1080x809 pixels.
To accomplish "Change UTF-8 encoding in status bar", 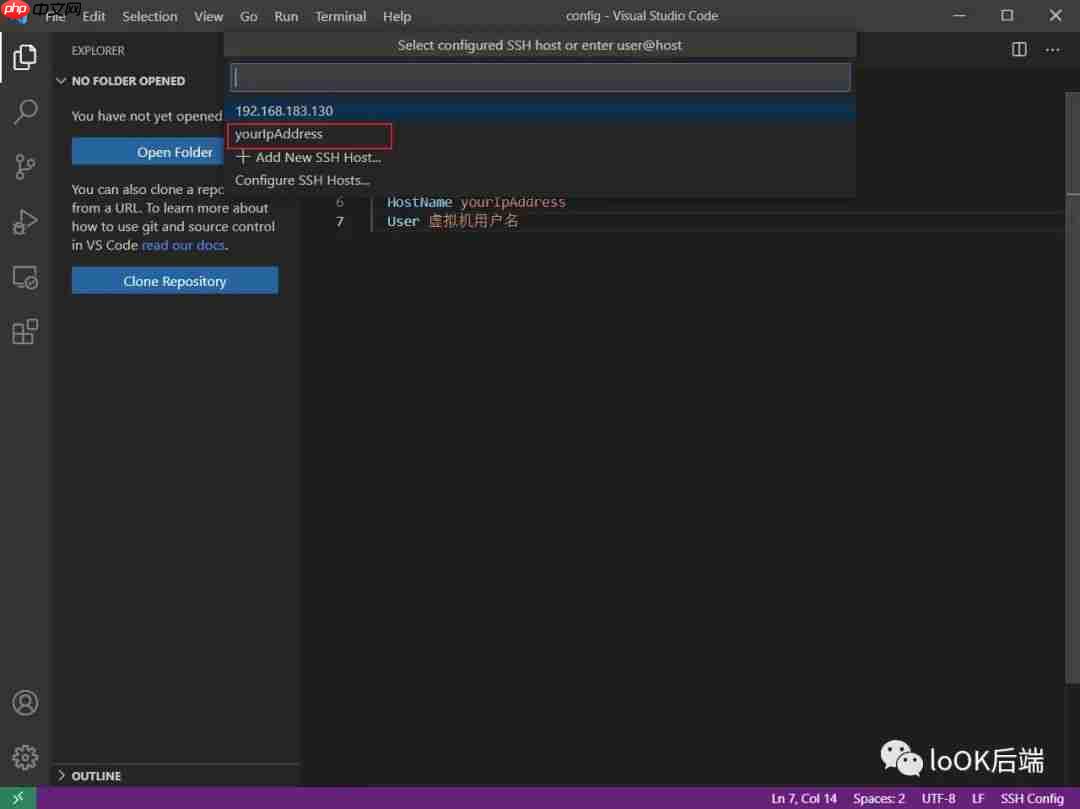I will click(x=938, y=798).
